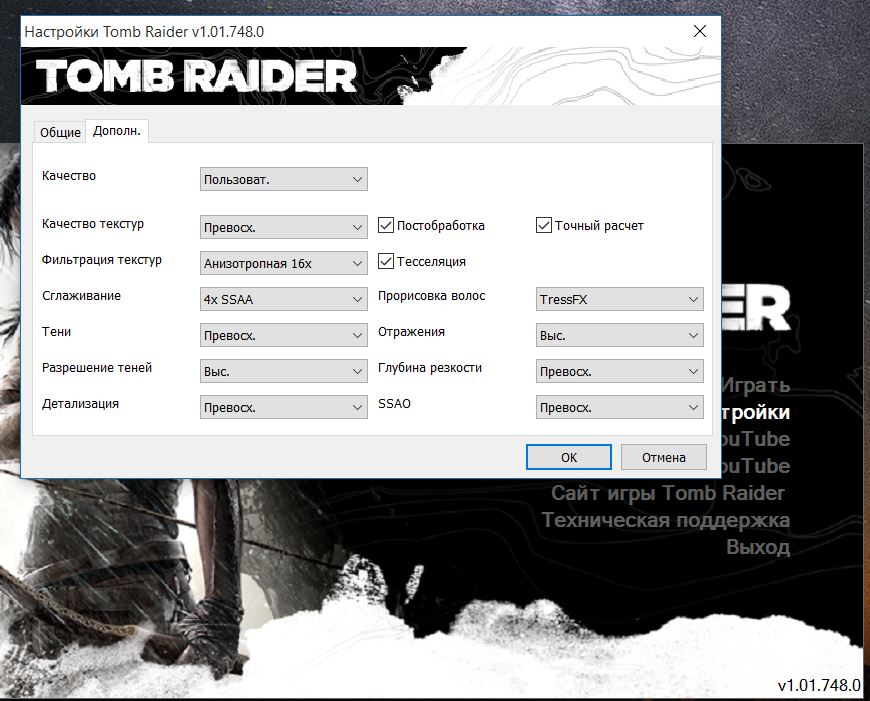870x701 pixels.
Task: Uncheck the Тесселяция checkbox
Action: pos(386,261)
